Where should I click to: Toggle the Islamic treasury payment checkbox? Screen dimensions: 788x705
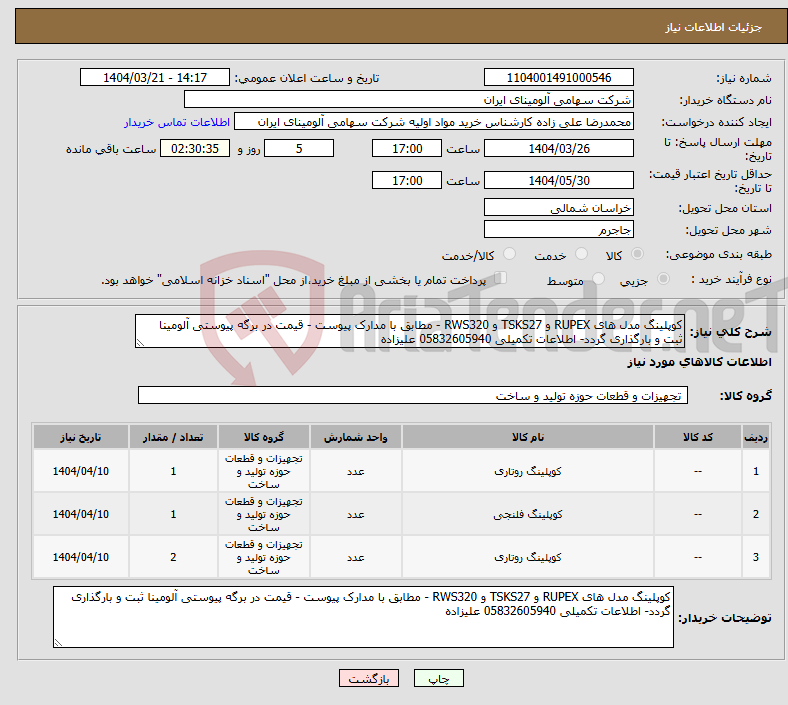[x=500, y=278]
